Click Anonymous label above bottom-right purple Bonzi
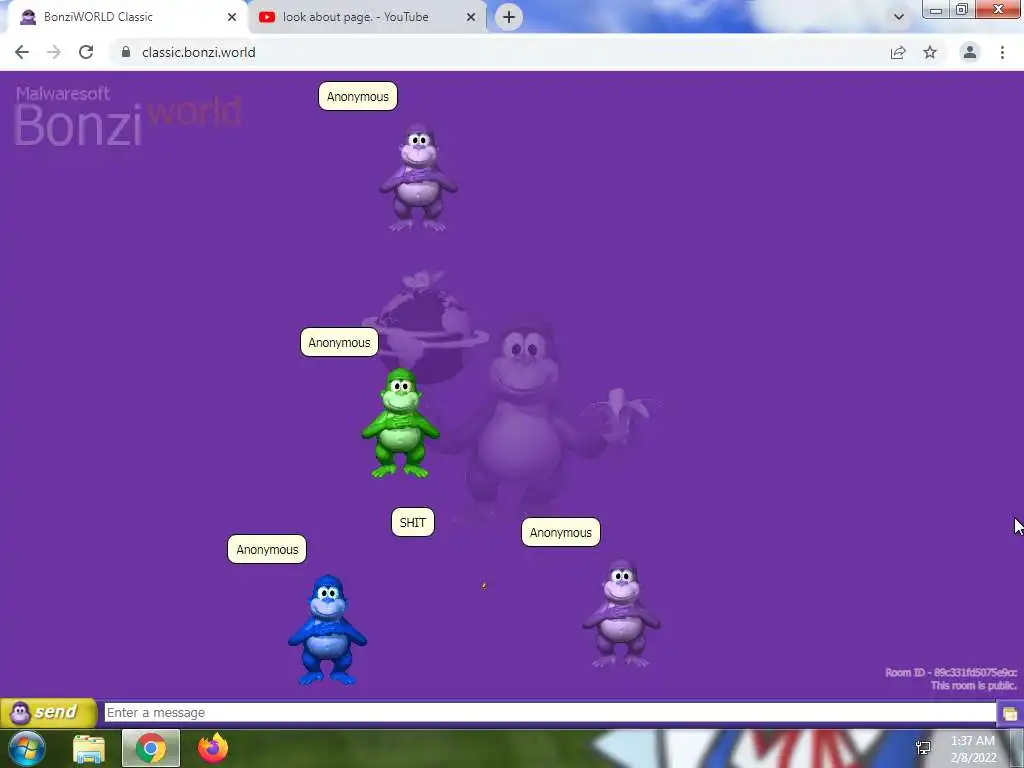The image size is (1024, 768). 560,532
